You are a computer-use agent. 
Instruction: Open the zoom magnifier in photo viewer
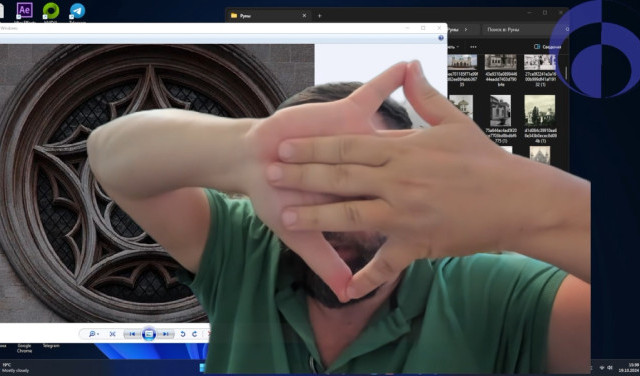(x=93, y=334)
